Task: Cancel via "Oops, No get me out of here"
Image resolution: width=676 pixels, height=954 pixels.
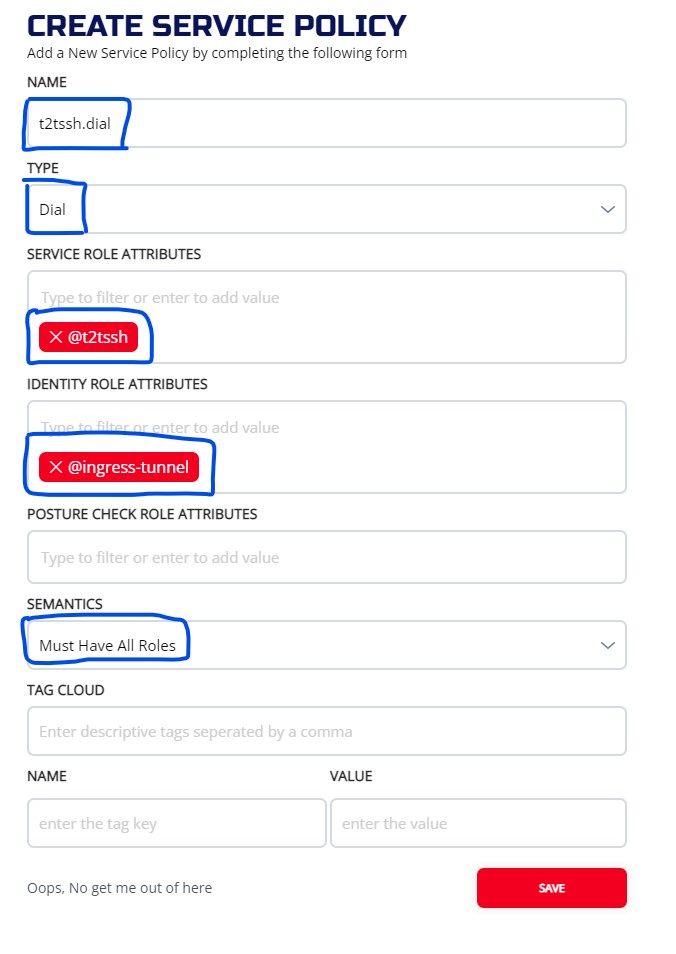Action: point(120,888)
